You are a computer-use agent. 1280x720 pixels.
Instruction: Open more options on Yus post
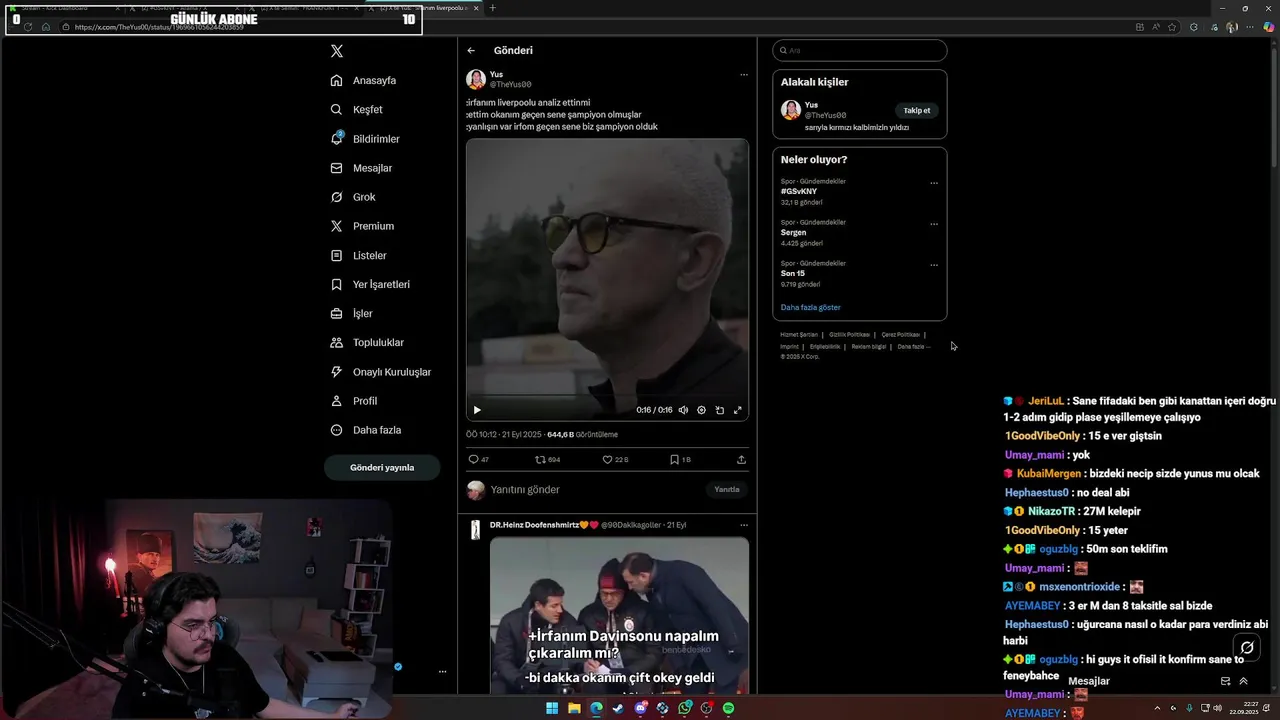point(743,74)
